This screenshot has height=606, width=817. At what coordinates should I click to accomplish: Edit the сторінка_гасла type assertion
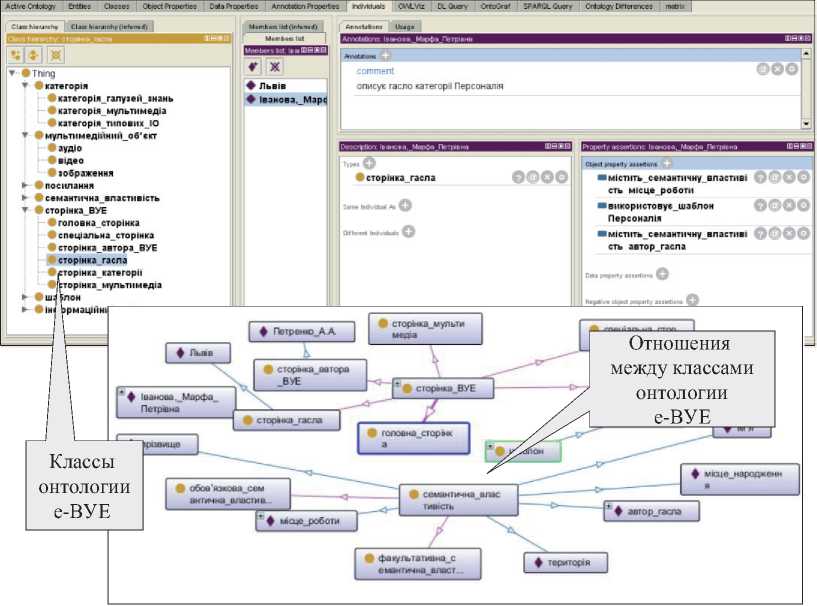click(562, 178)
